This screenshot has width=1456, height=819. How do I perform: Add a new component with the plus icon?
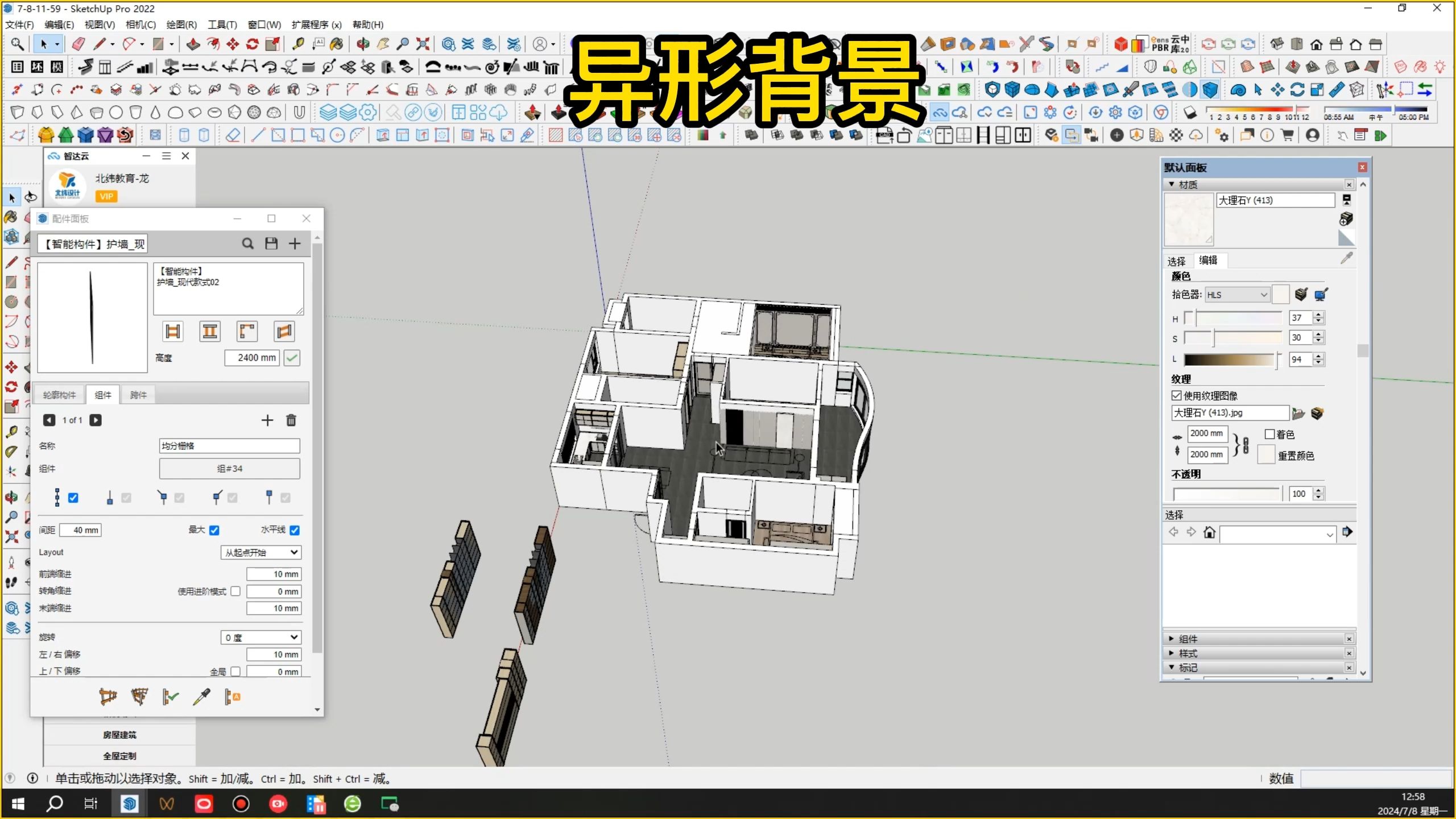[x=267, y=420]
